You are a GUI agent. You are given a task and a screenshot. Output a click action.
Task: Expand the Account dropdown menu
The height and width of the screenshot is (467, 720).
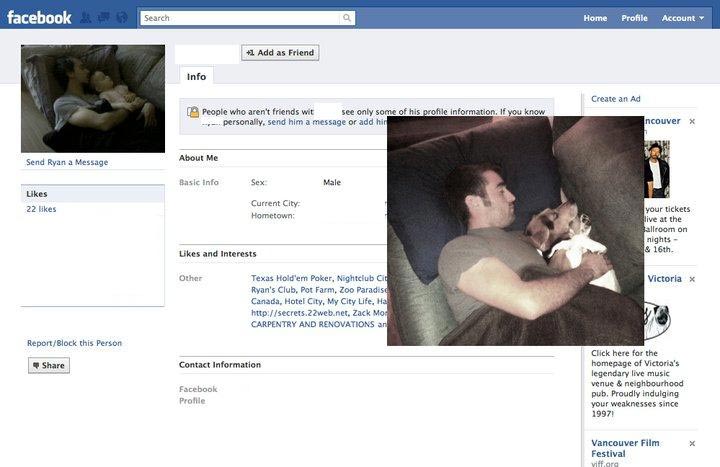point(683,18)
